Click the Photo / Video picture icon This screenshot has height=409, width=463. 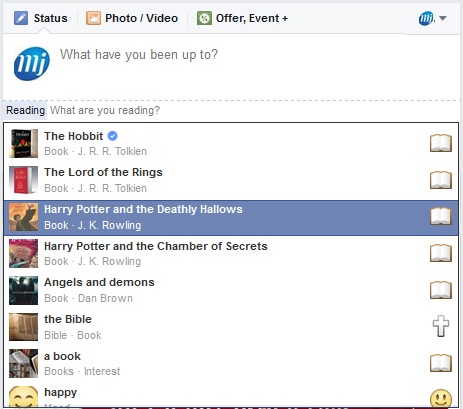93,18
